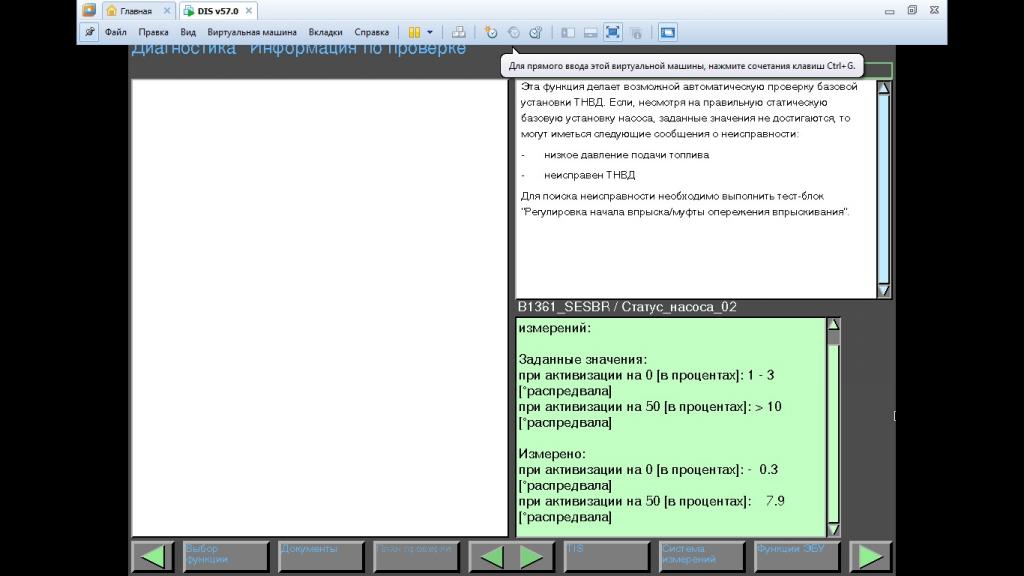This screenshot has width=1024, height=576.
Task: Click the TIS button
Action: (x=607, y=556)
